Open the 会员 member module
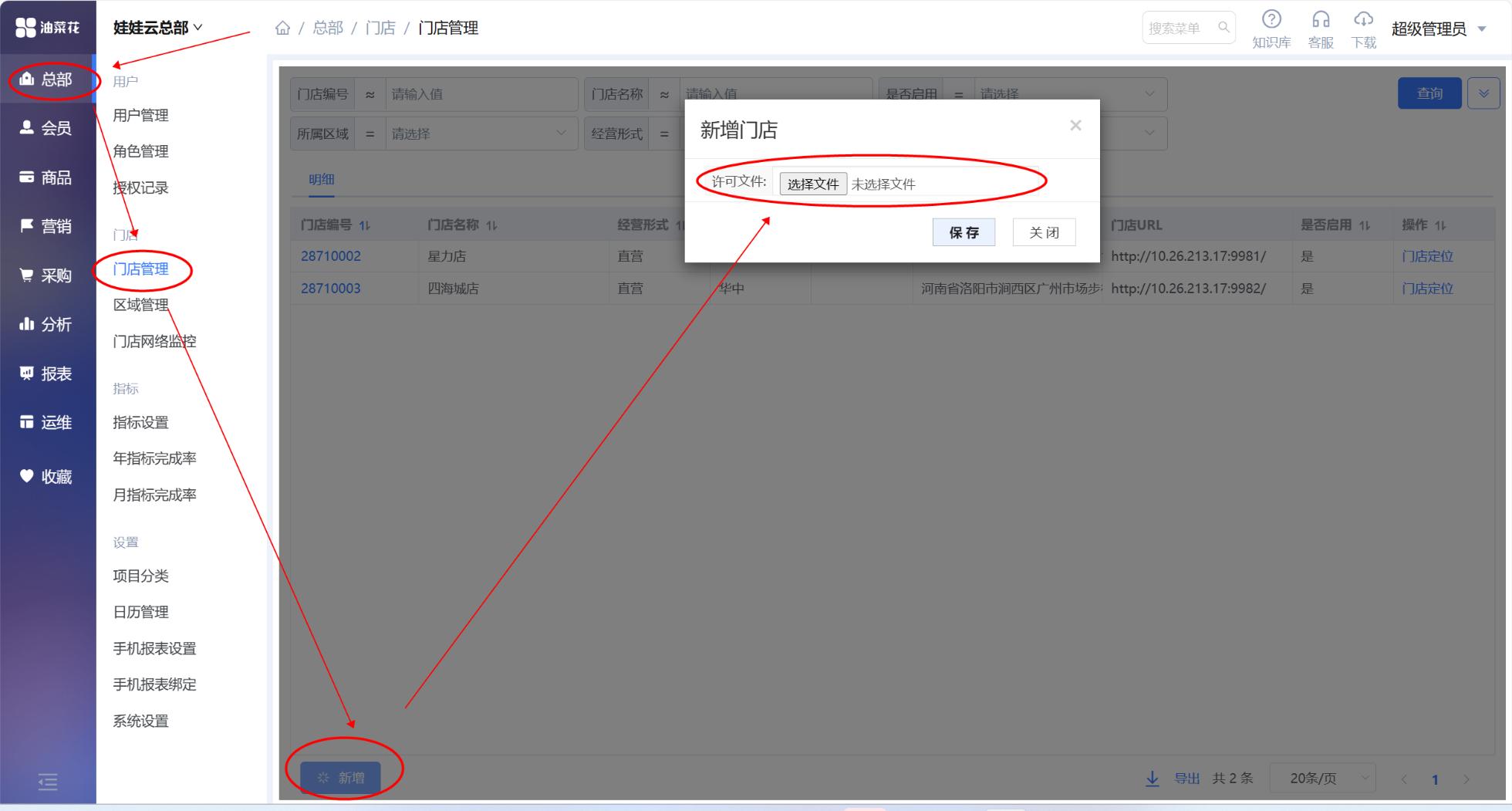 (46, 128)
